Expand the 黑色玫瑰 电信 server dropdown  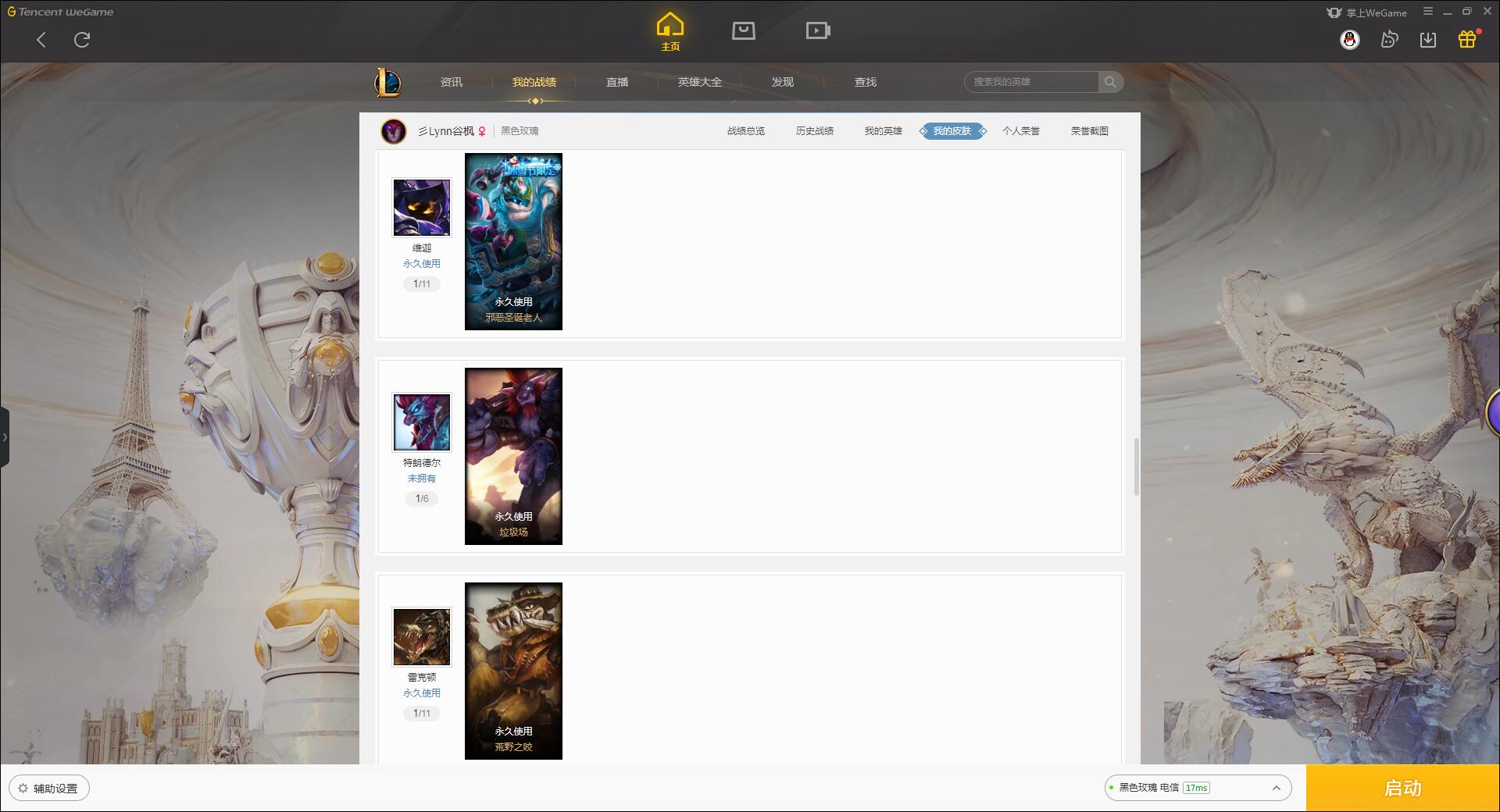pos(1198,788)
